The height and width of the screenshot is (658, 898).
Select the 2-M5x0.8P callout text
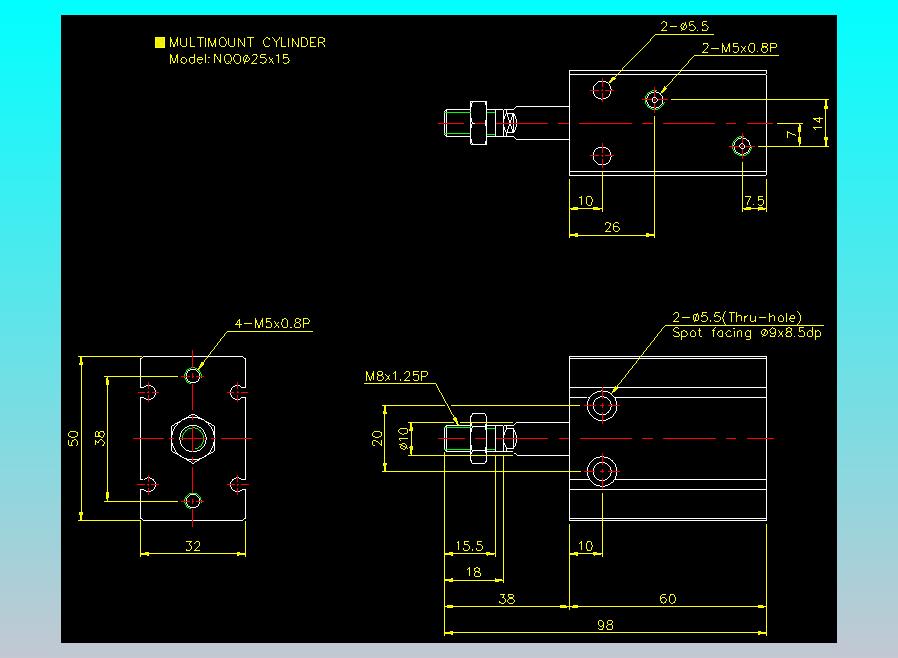tap(739, 48)
